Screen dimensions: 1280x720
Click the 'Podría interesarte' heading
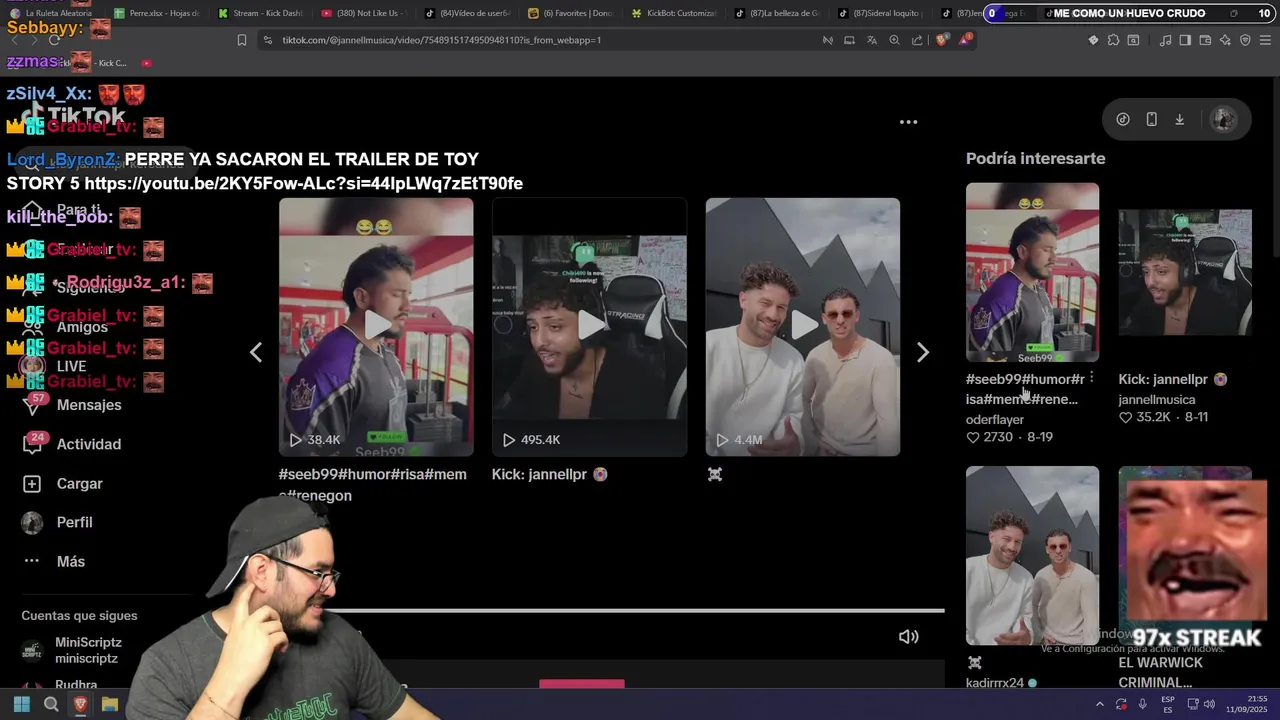(x=1035, y=158)
